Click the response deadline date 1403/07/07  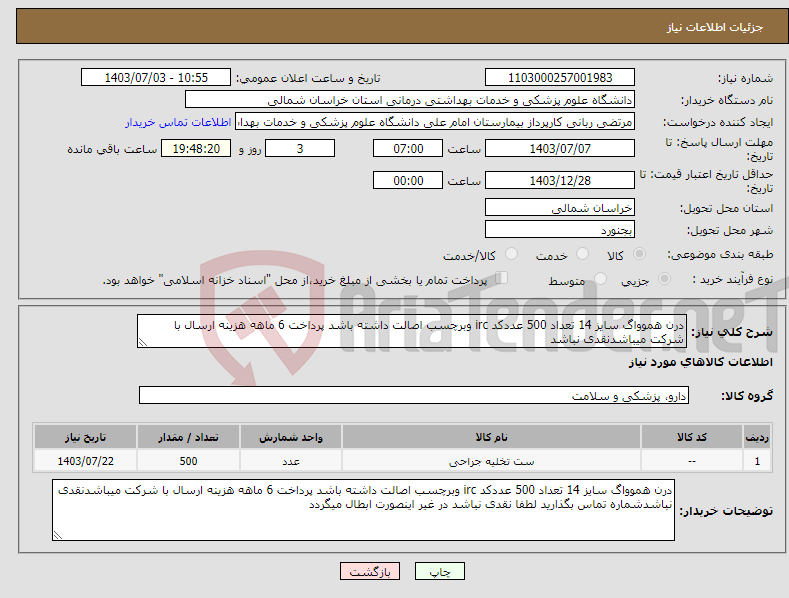pyautogui.click(x=560, y=148)
